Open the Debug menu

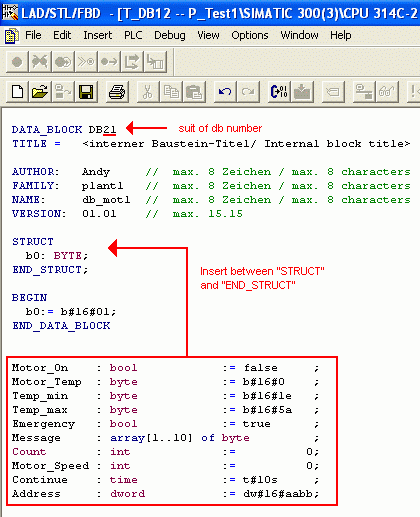tap(170, 35)
